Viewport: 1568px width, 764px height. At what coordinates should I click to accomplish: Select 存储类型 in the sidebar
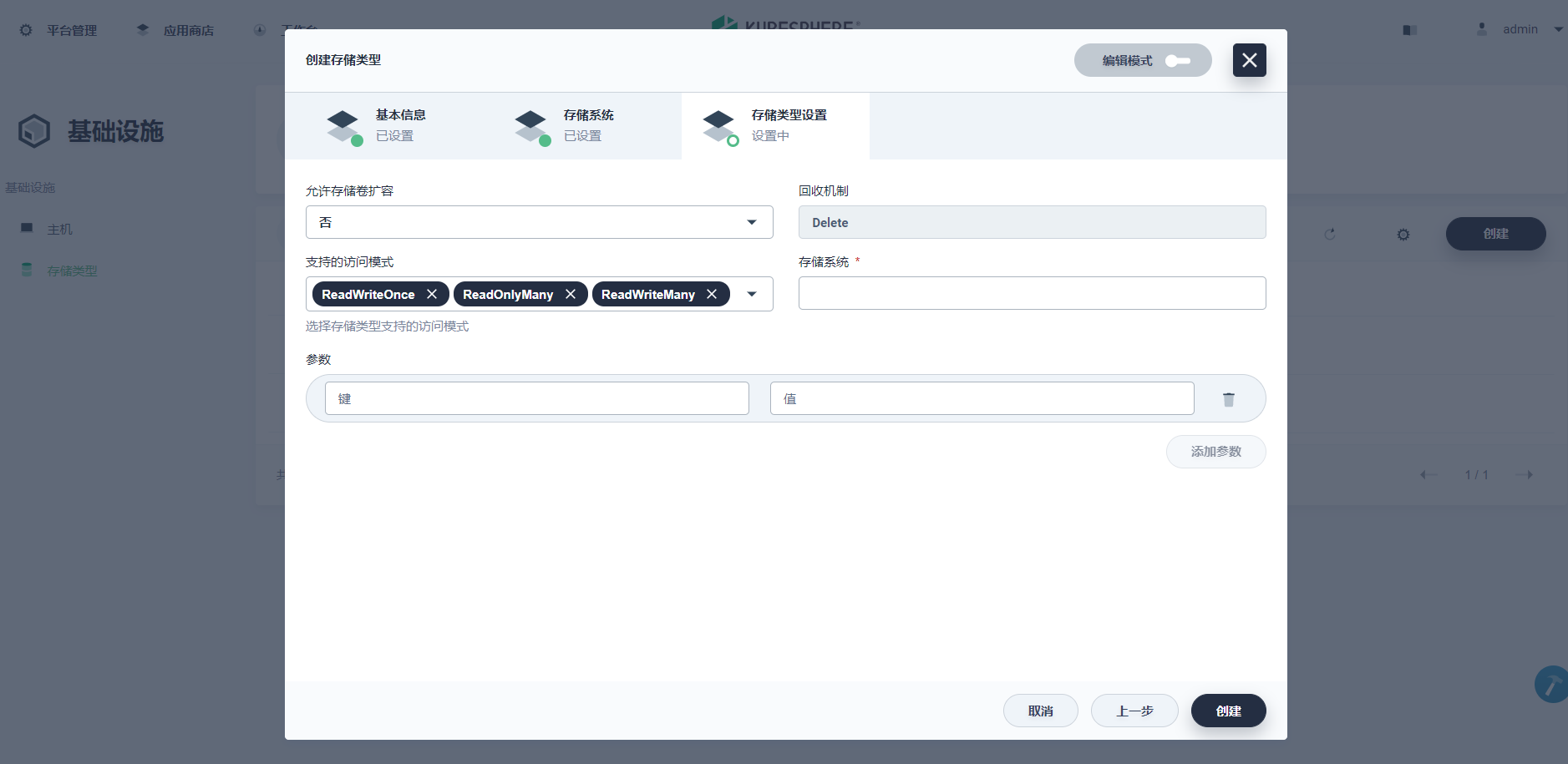pyautogui.click(x=72, y=271)
